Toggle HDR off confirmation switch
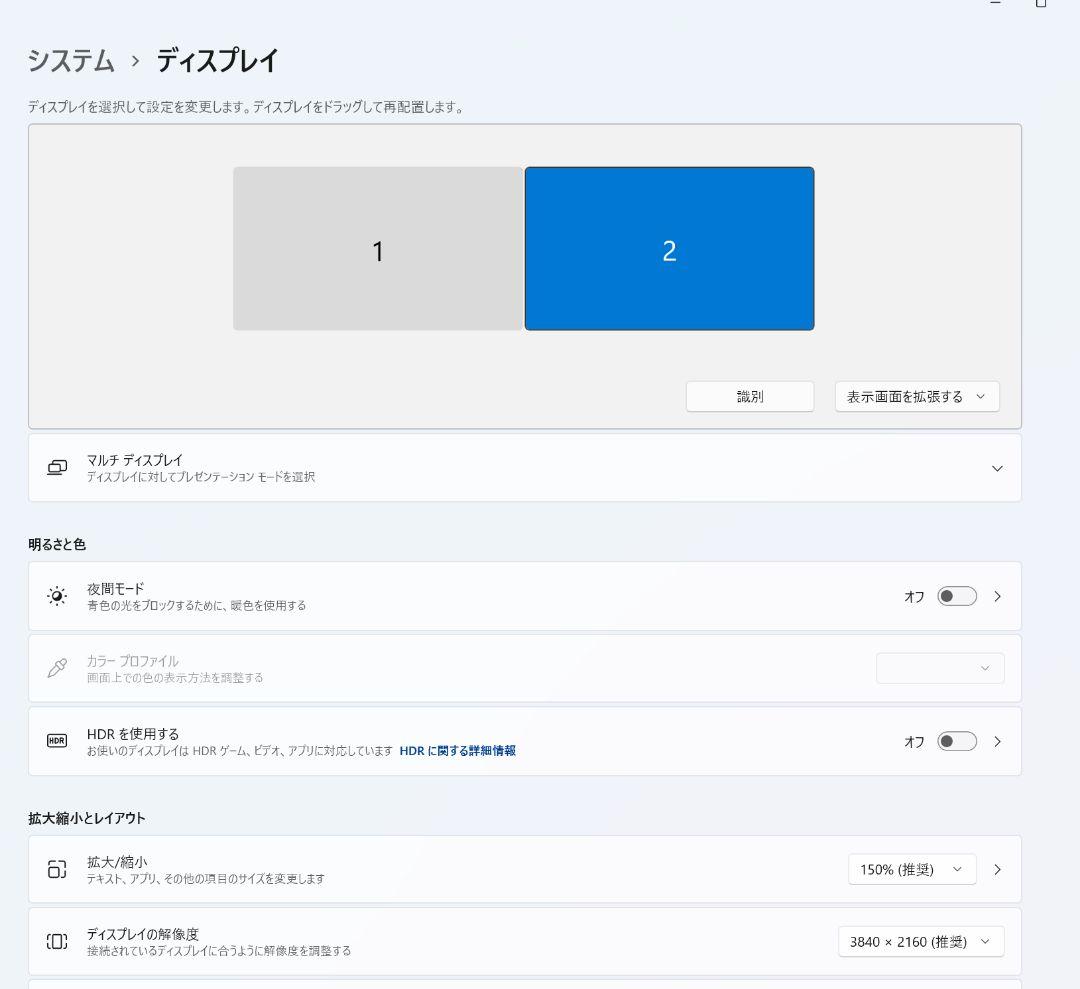1080x989 pixels. (956, 741)
